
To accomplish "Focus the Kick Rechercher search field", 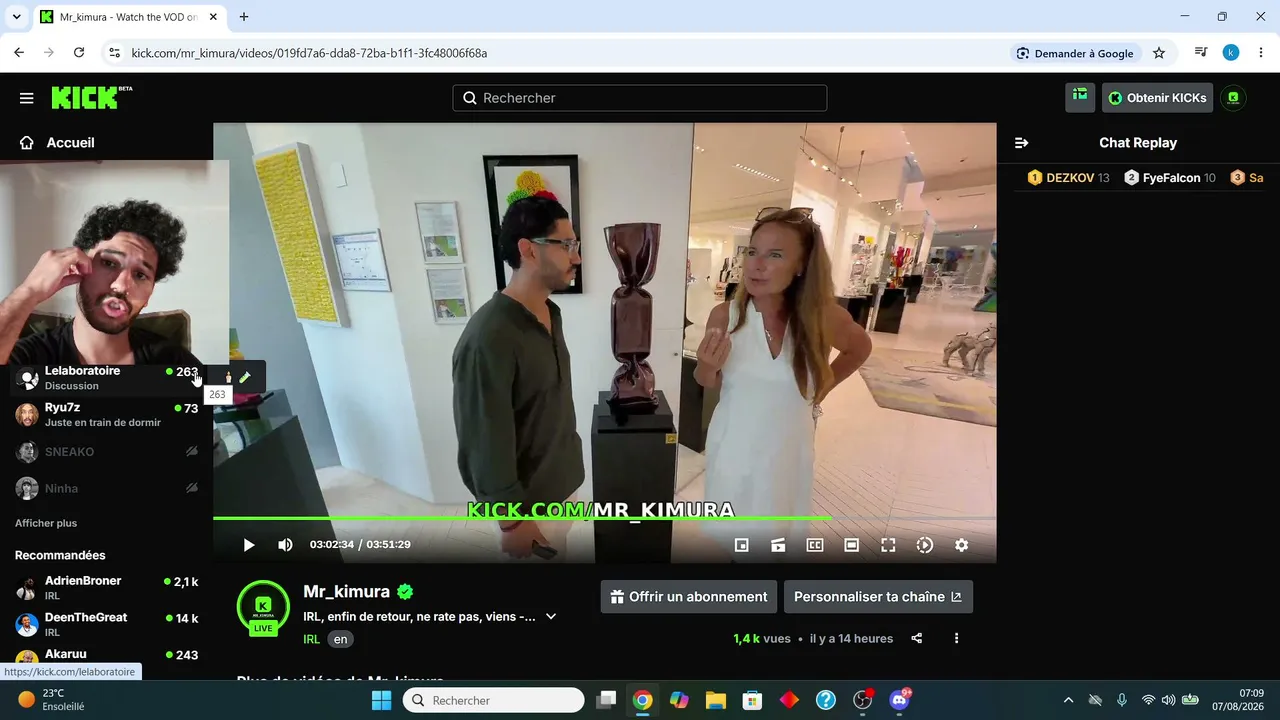I will (x=640, y=98).
